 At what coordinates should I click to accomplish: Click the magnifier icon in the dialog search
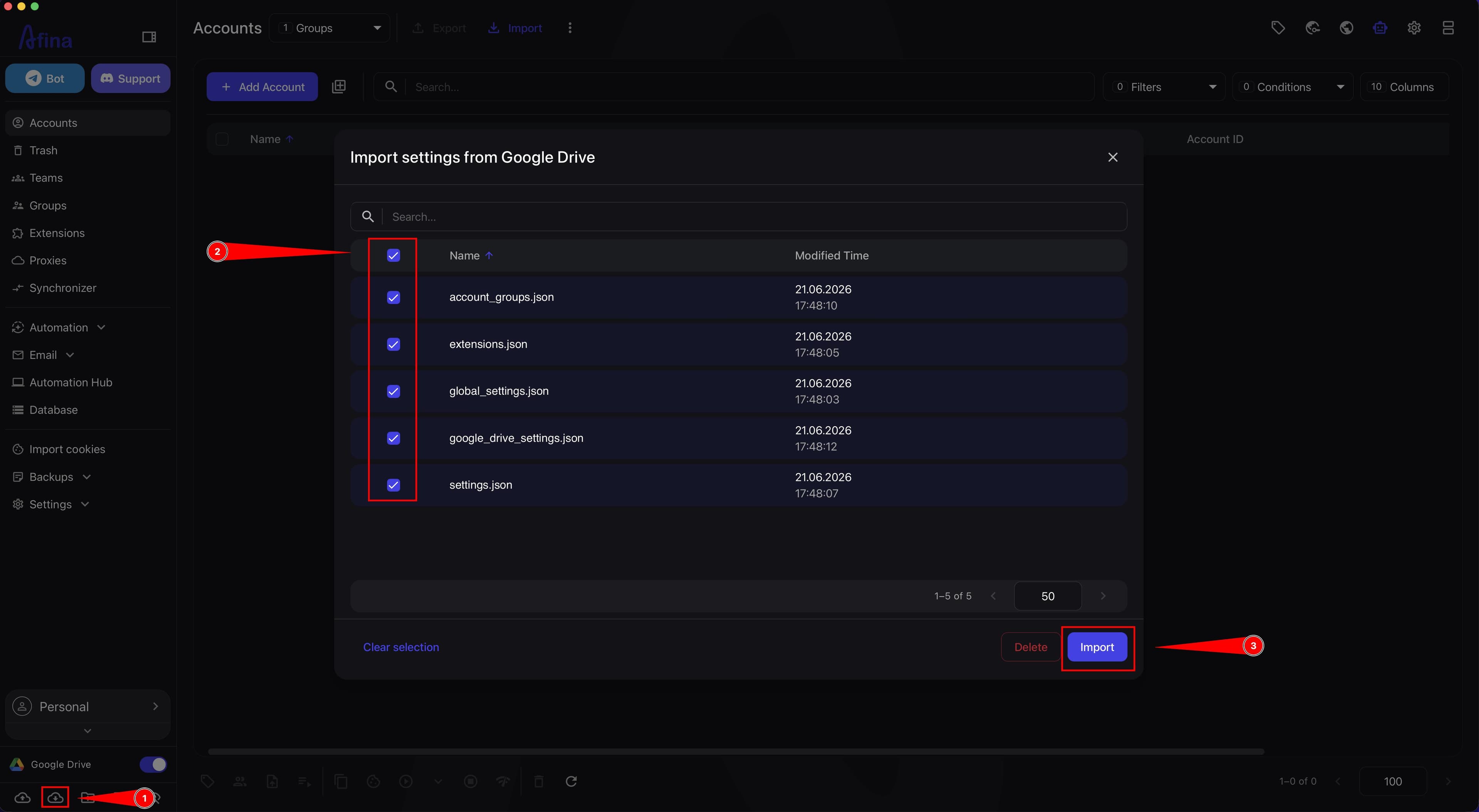368,216
